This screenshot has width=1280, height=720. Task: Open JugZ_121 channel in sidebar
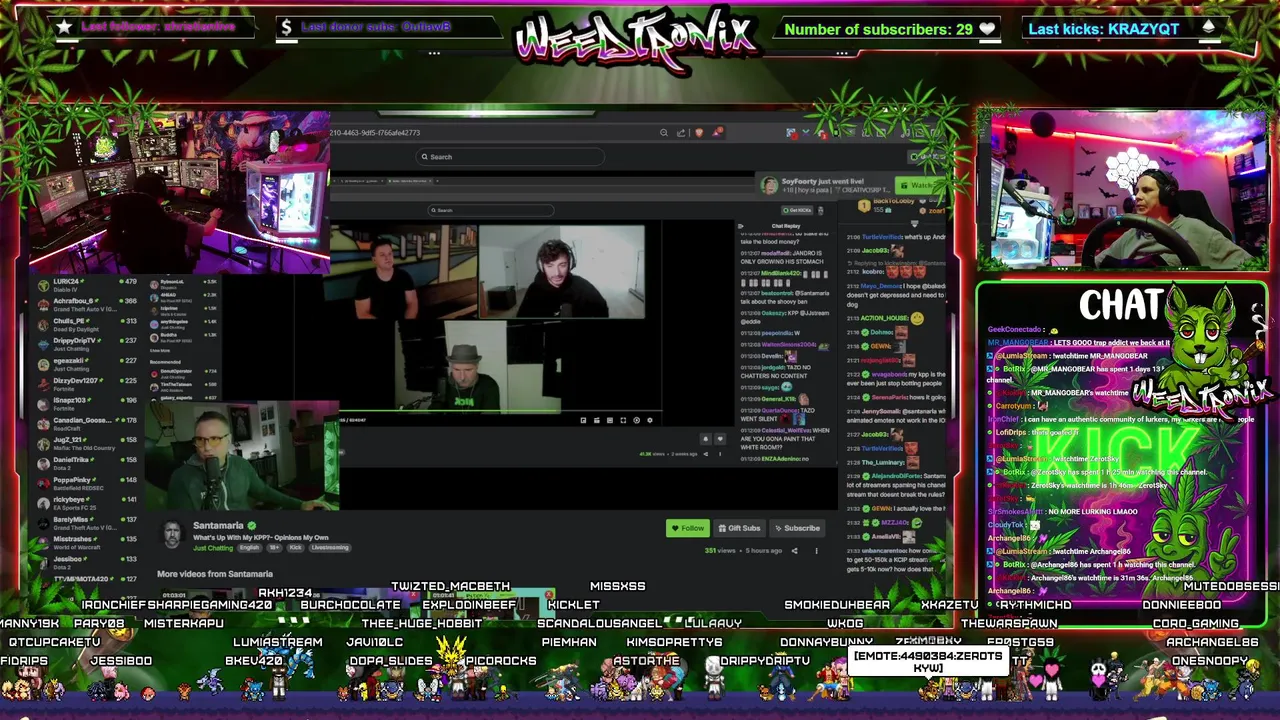coord(87,443)
